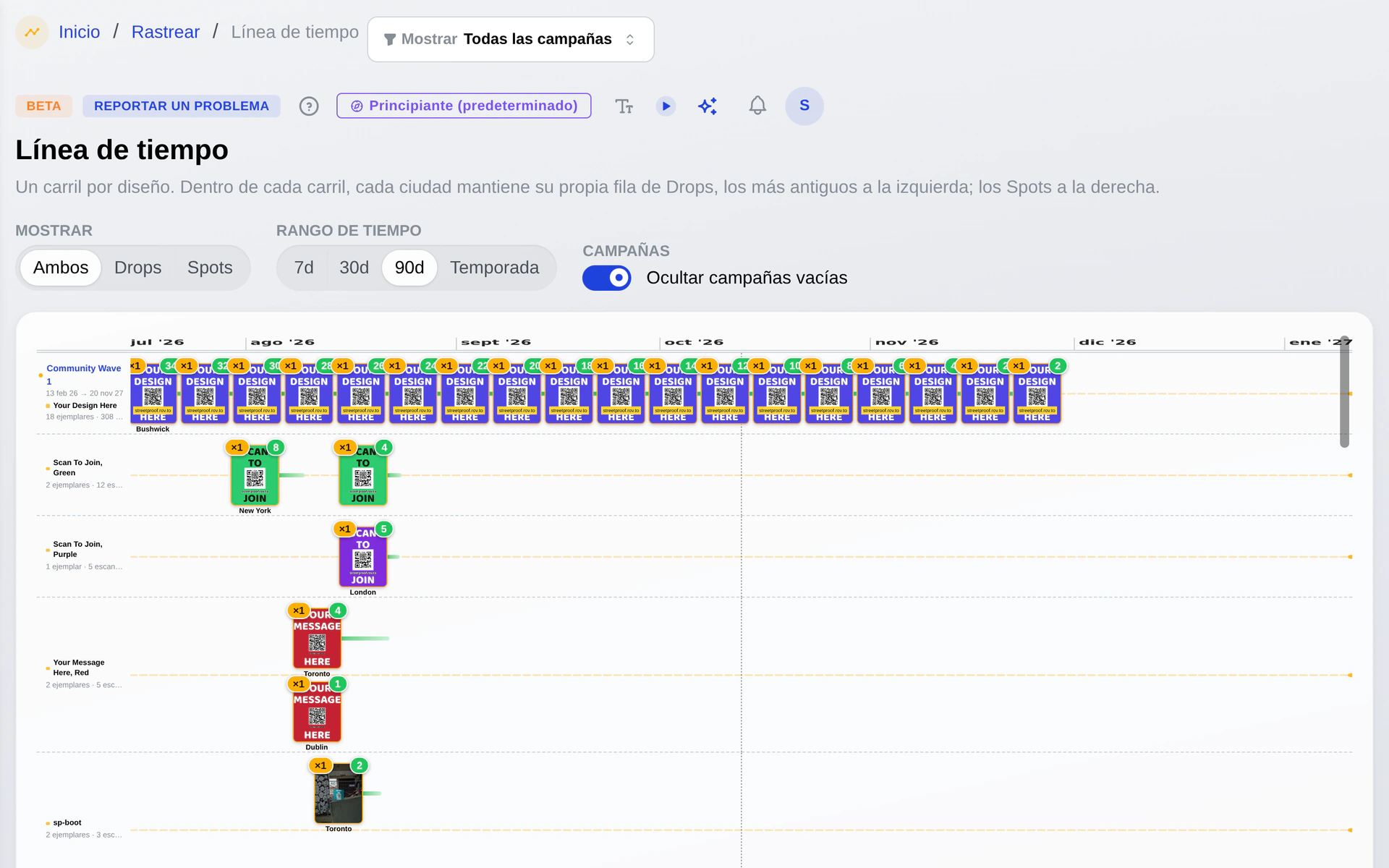
Task: Click the app logo icon beside Inicio
Action: click(32, 32)
